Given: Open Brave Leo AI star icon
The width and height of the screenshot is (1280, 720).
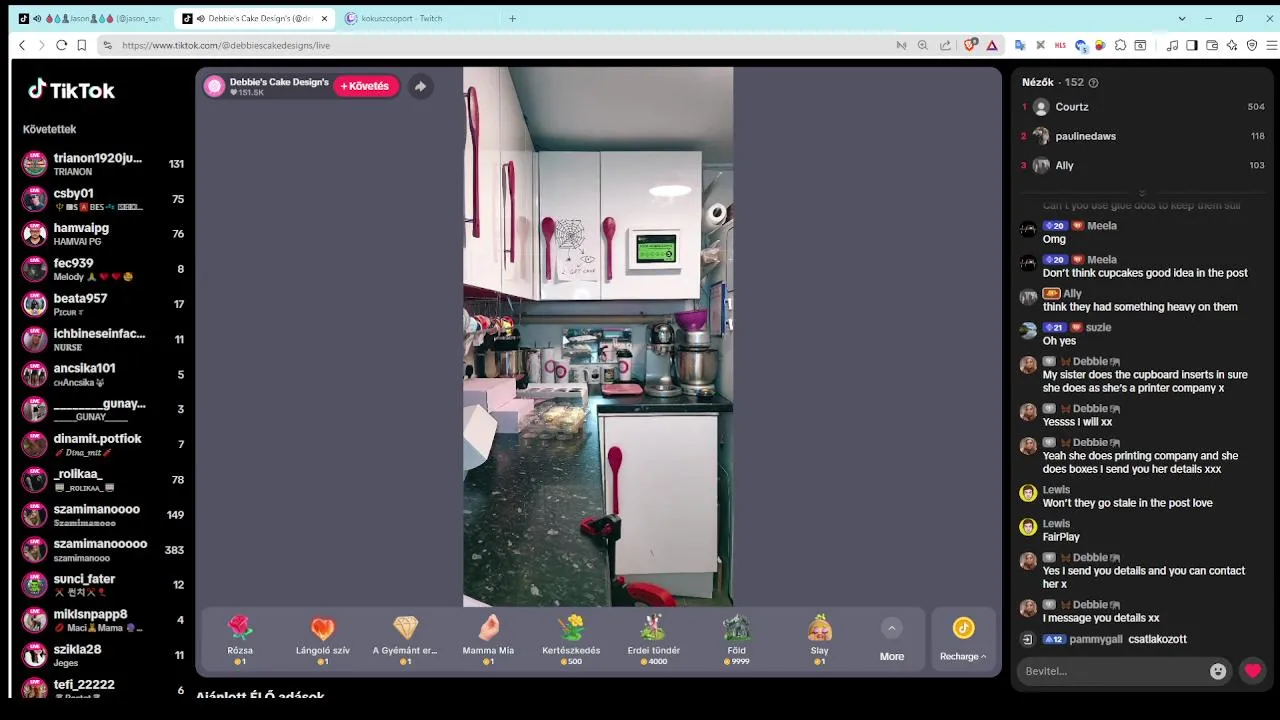Looking at the screenshot, I should click(1232, 45).
